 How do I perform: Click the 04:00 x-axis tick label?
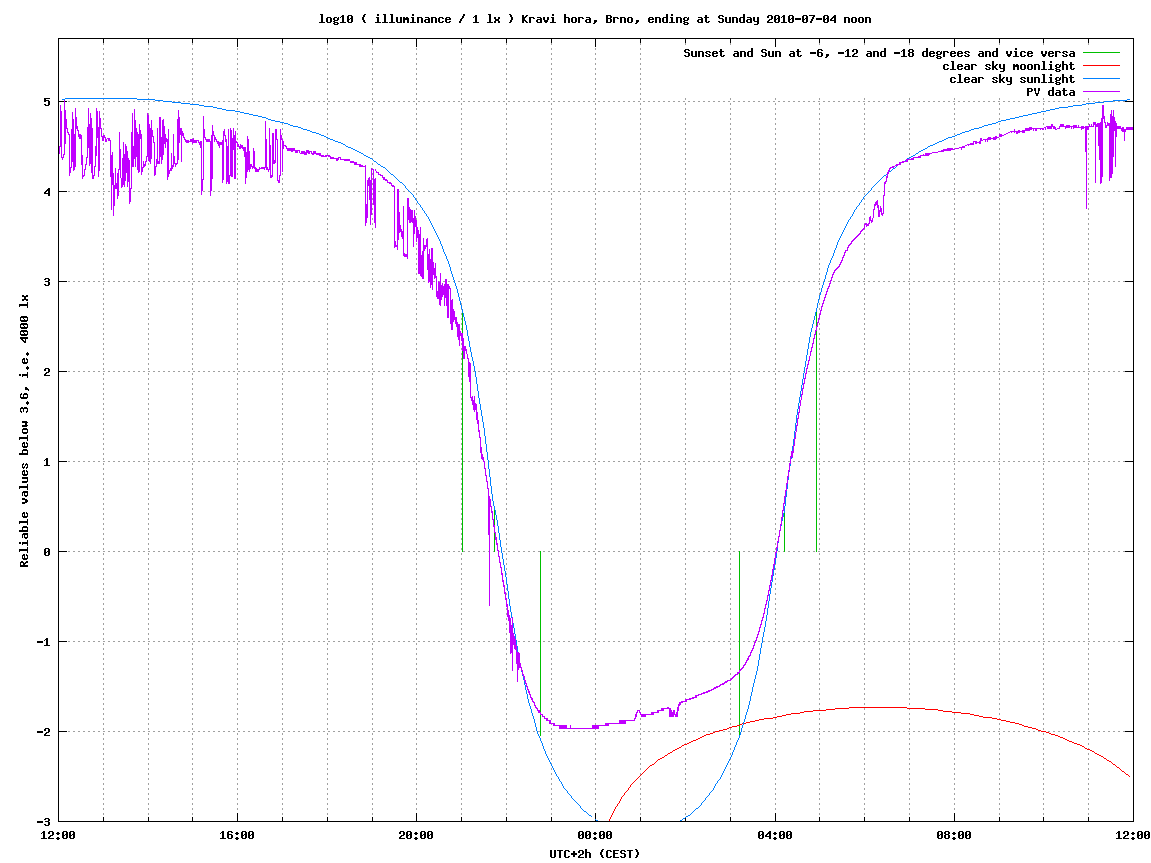coord(775,836)
